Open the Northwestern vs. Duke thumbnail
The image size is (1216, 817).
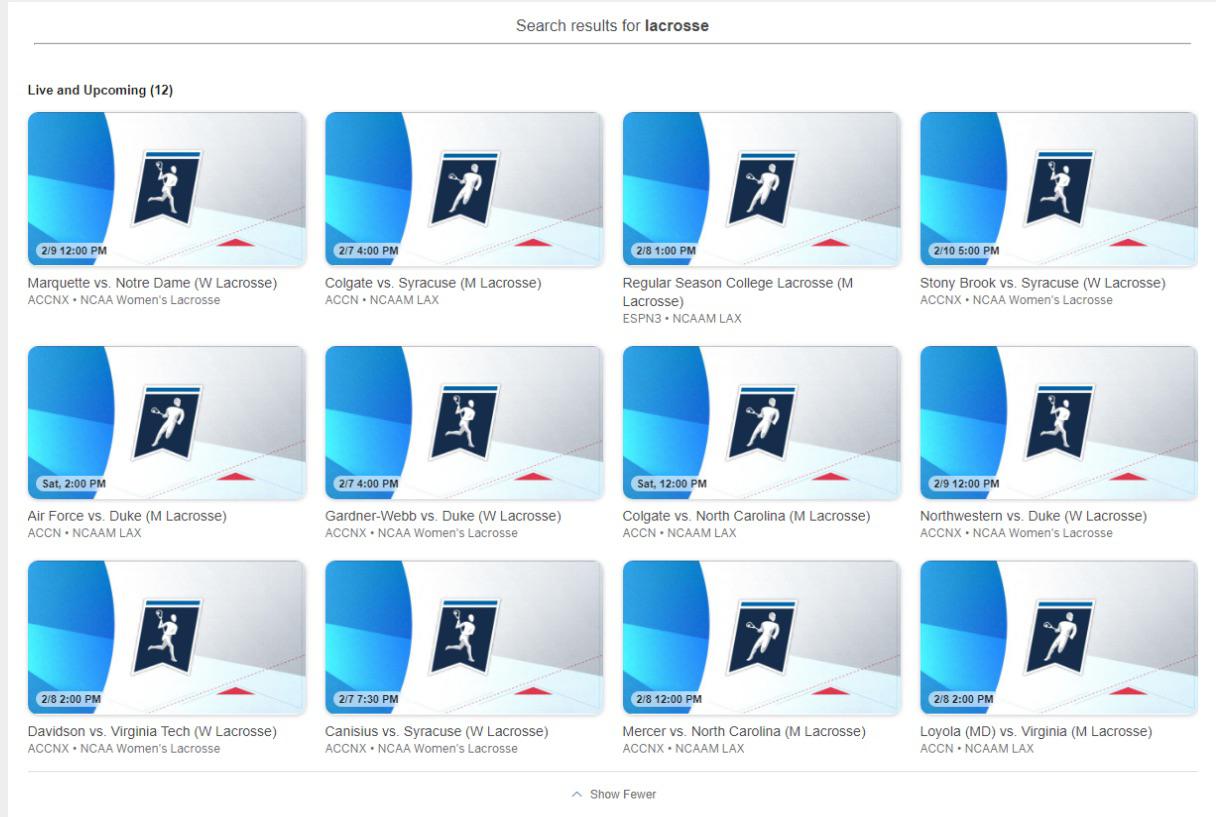coord(1058,423)
